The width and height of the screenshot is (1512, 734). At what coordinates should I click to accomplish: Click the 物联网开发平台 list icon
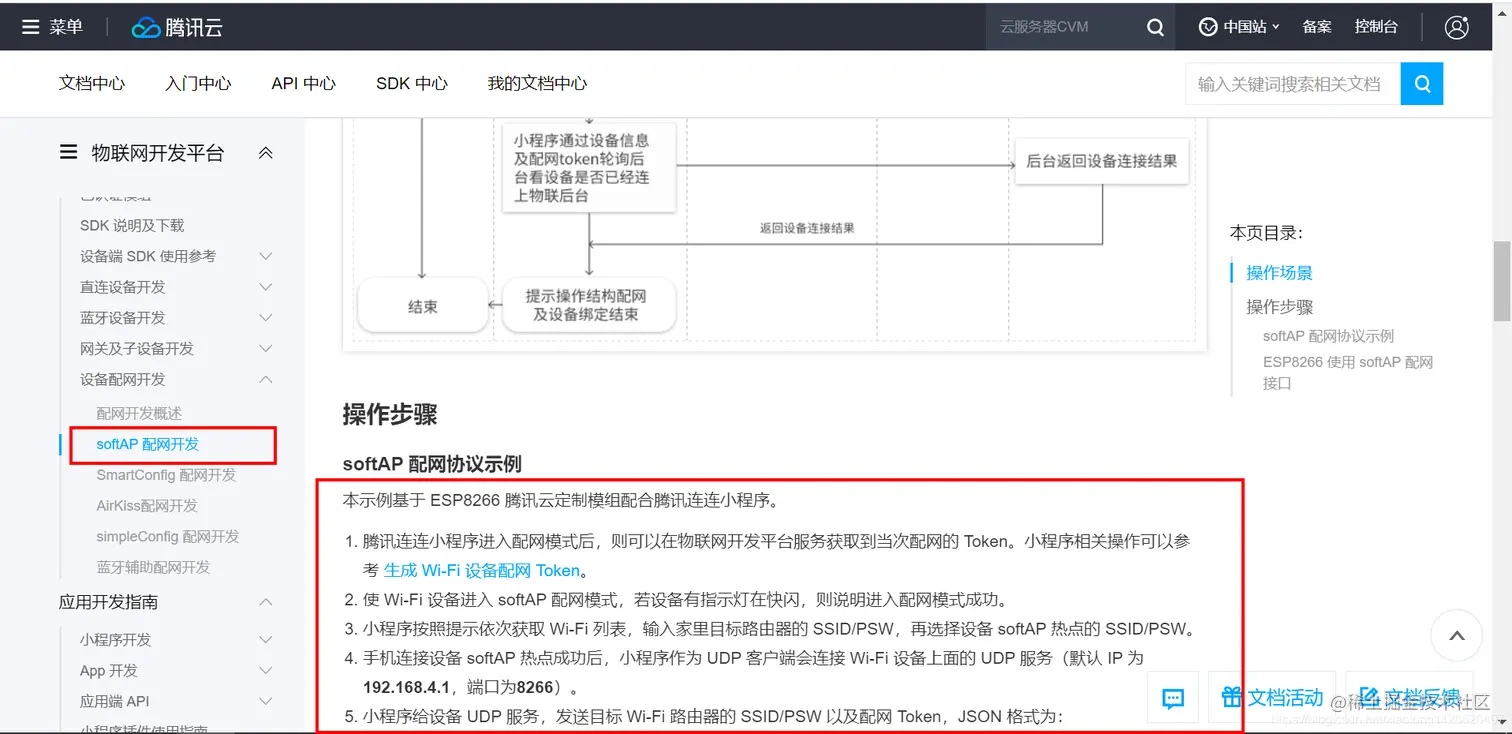pos(68,153)
